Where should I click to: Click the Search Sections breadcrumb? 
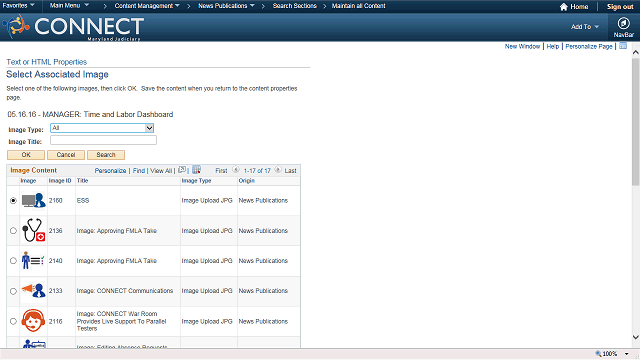(294, 6)
